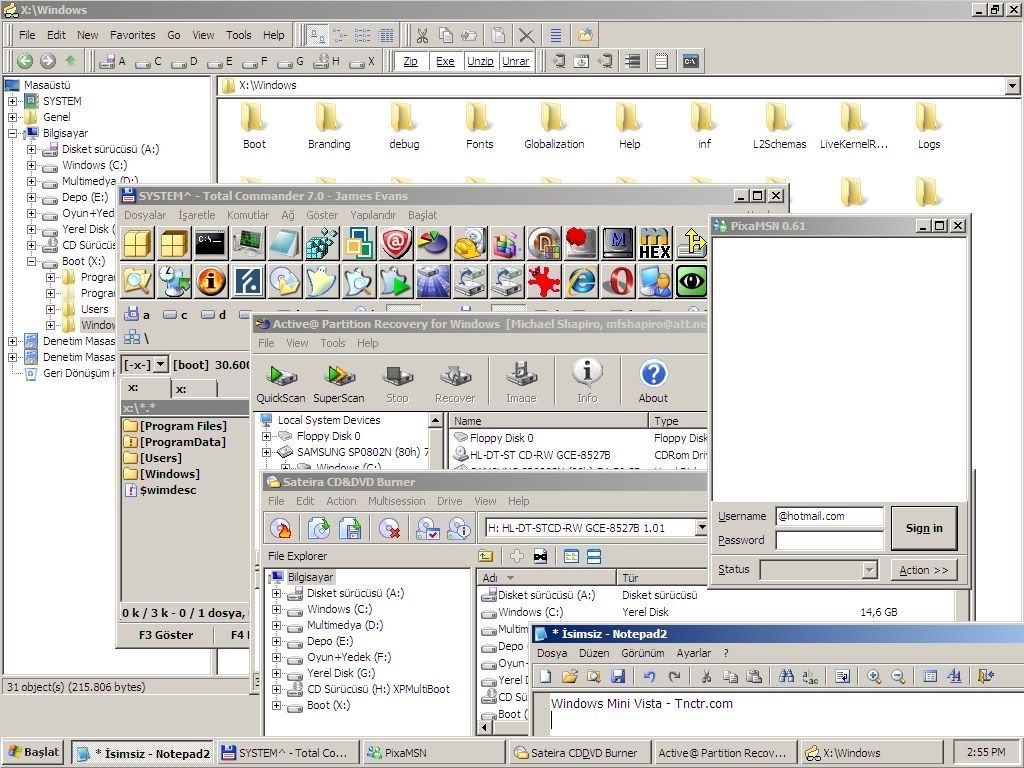Screen dimensions: 1024x768
Task: Open the Fonts folder in X:\Windows
Action: (x=479, y=127)
